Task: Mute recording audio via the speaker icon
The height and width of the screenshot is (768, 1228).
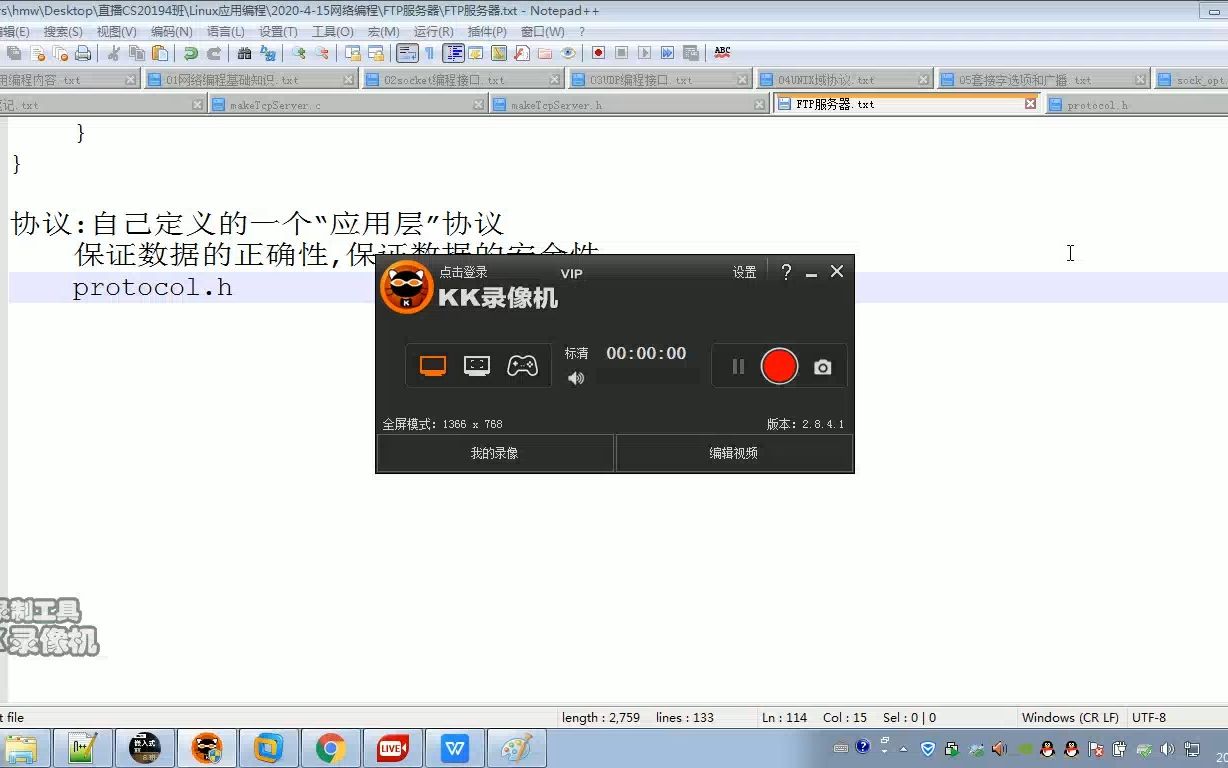Action: pyautogui.click(x=577, y=378)
